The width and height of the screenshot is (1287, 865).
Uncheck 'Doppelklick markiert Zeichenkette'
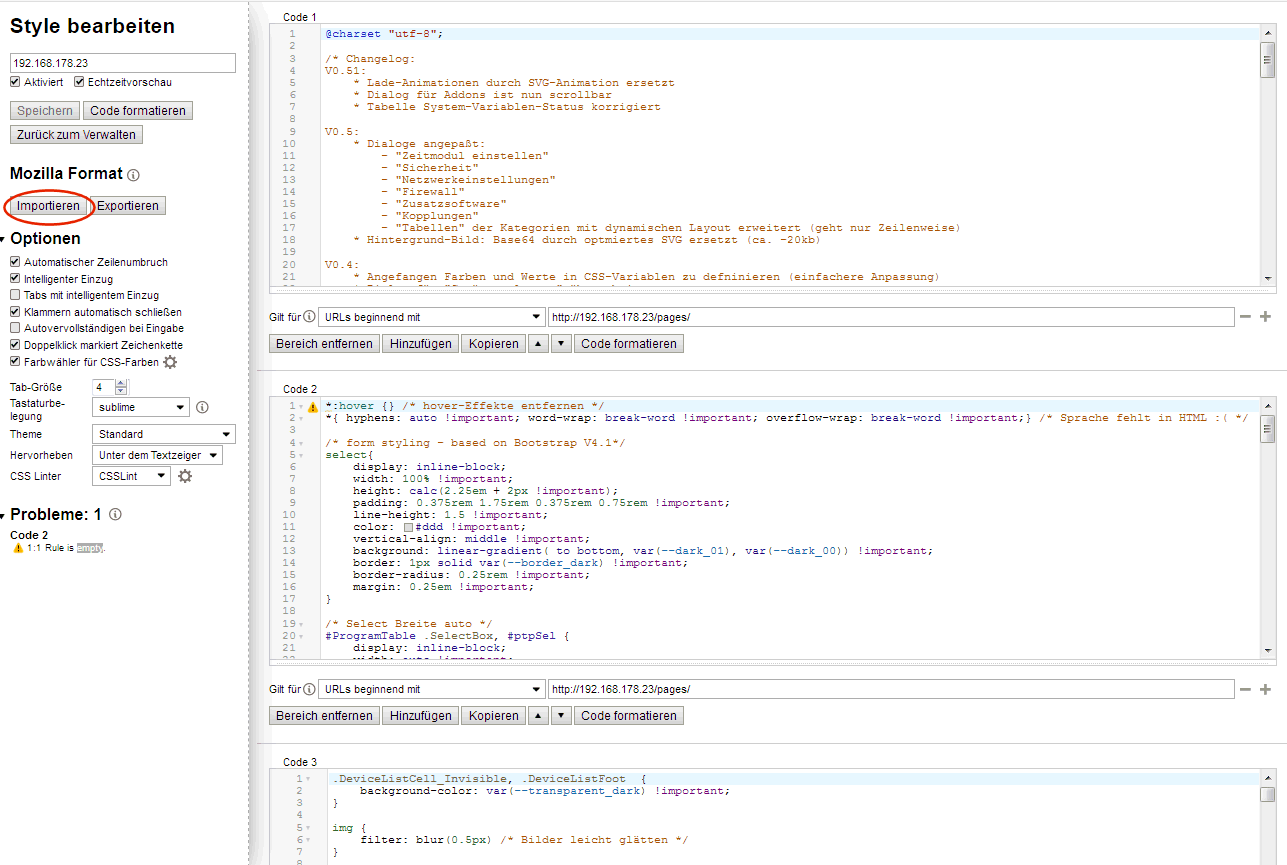coord(15,345)
